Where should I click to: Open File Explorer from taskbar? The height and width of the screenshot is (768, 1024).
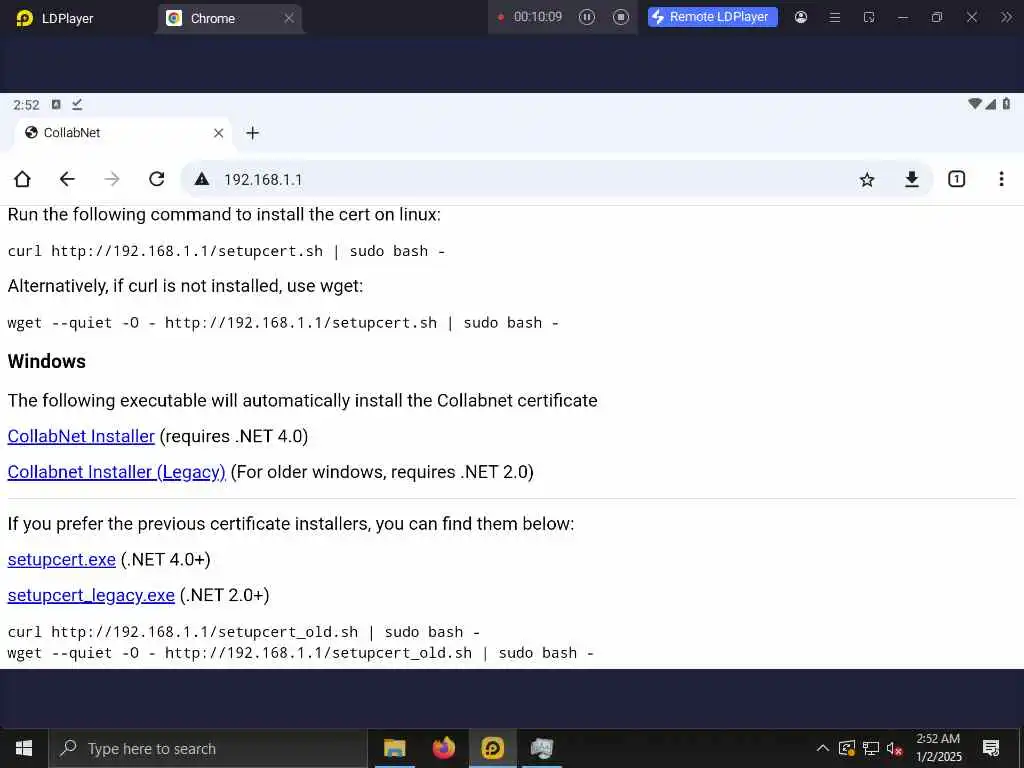point(394,748)
